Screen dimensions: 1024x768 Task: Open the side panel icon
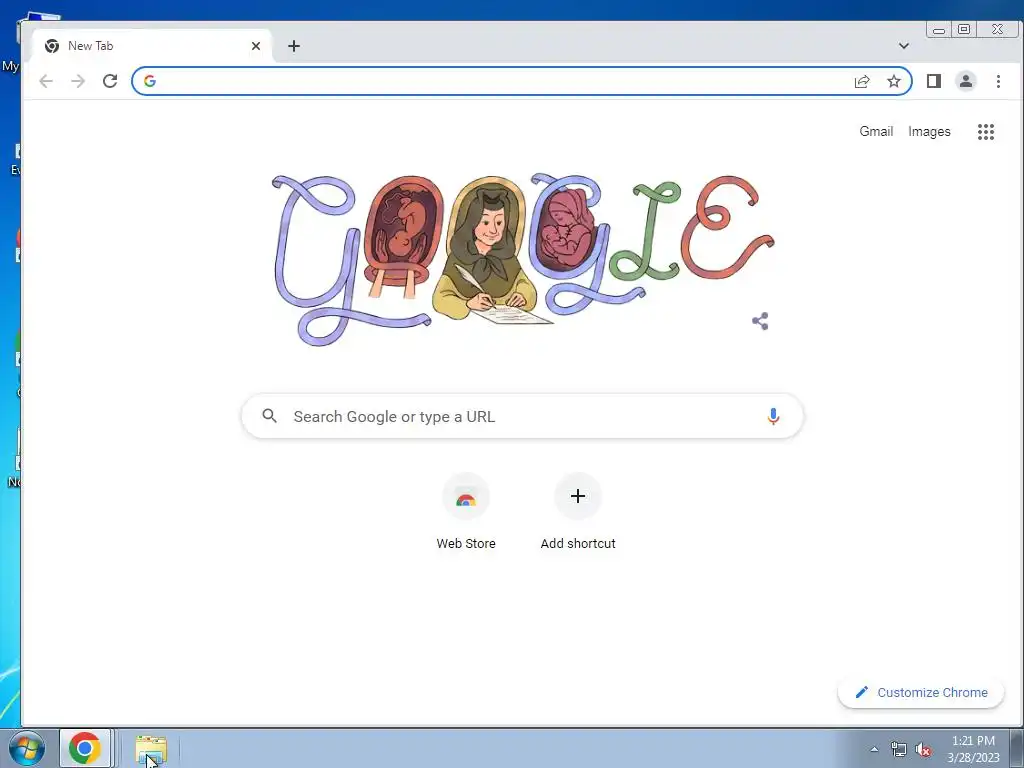click(934, 81)
